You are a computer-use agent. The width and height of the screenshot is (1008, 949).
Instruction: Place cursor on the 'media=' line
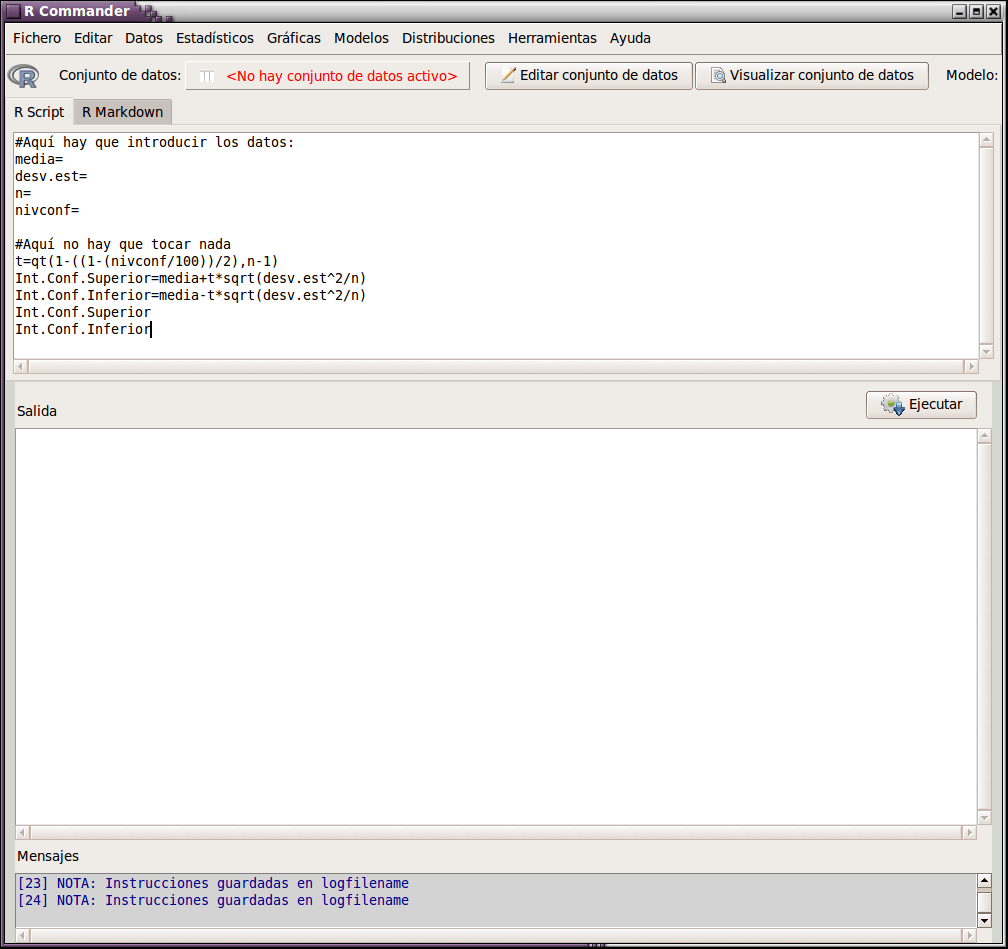pyautogui.click(x=39, y=159)
